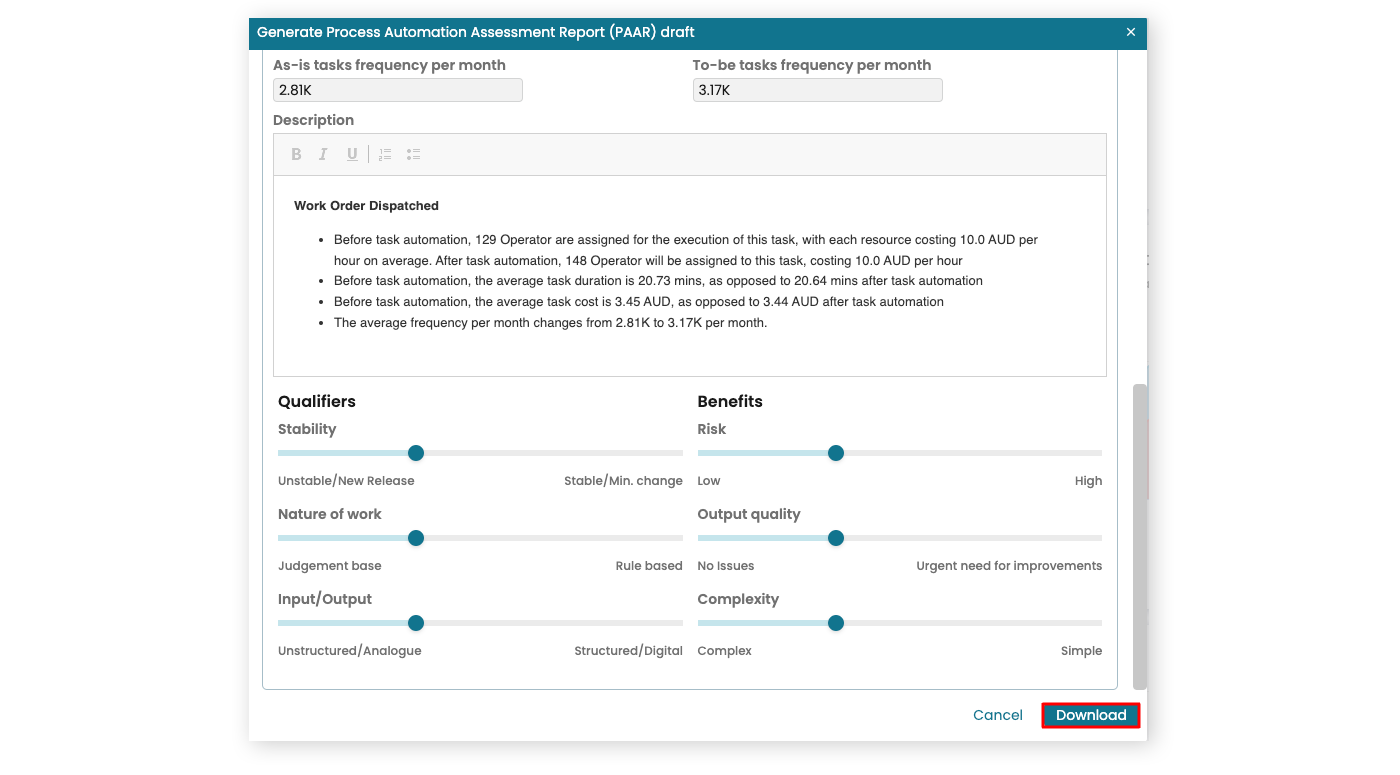Apply italic formatting in the description editor
The width and height of the screenshot is (1400, 775).
click(323, 154)
